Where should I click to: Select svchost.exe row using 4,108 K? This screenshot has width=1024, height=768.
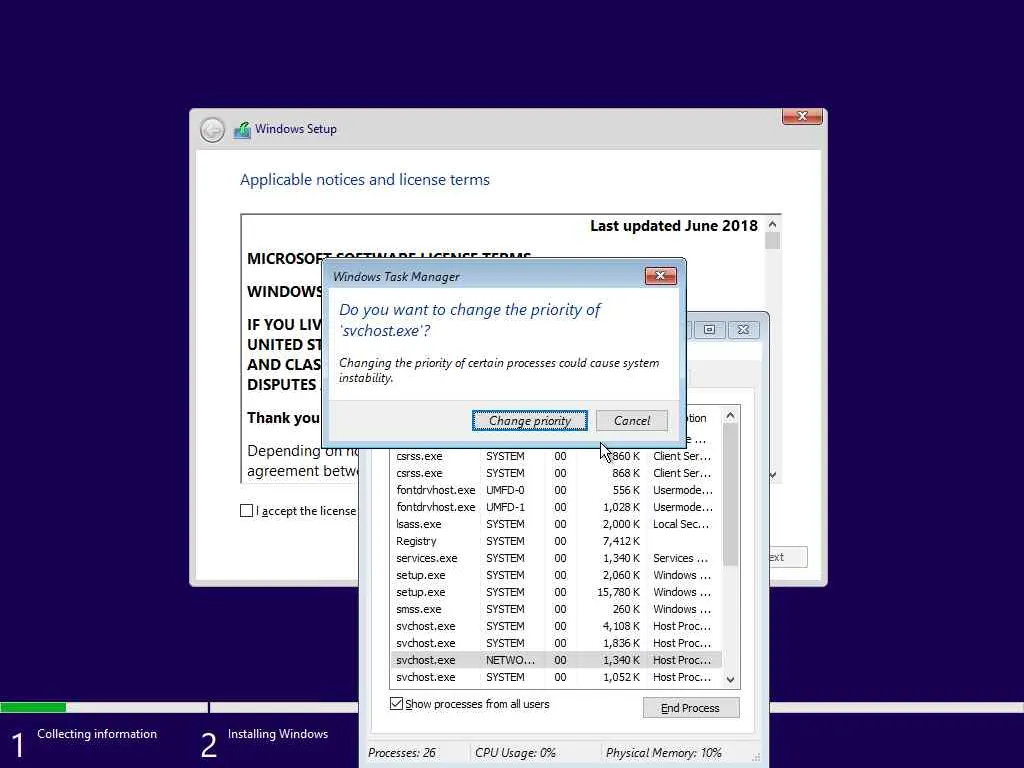click(556, 626)
